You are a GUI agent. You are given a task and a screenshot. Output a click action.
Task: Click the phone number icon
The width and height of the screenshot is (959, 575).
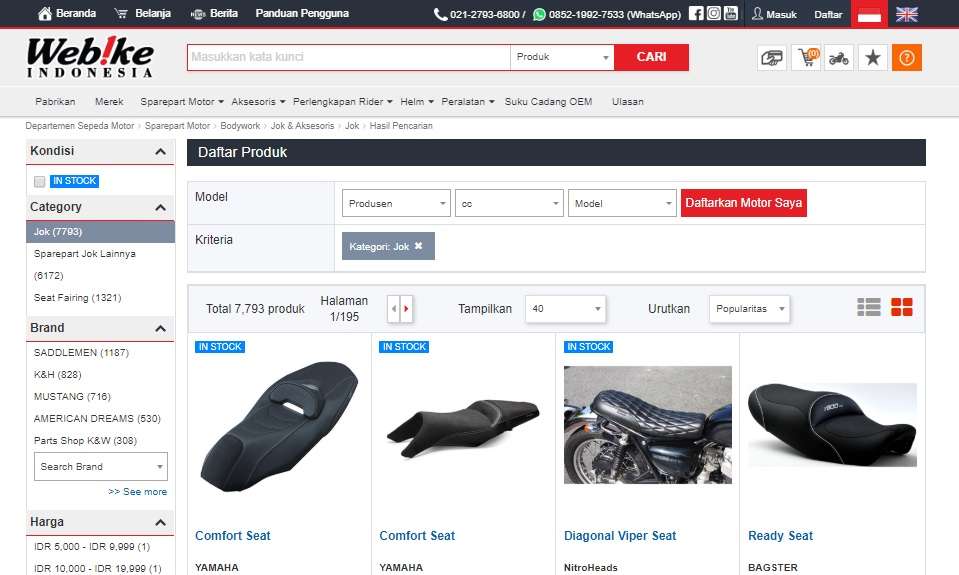pos(440,14)
